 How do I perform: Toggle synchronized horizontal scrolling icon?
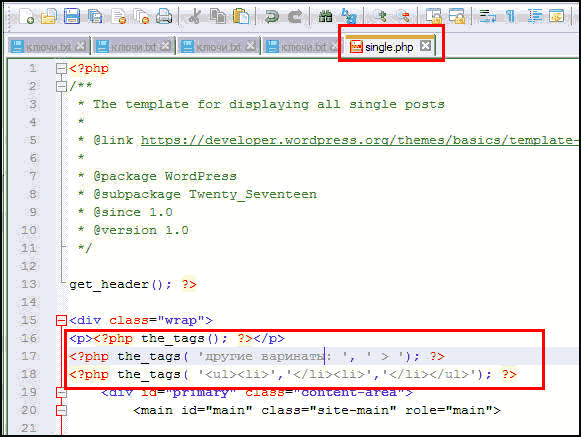pos(457,16)
